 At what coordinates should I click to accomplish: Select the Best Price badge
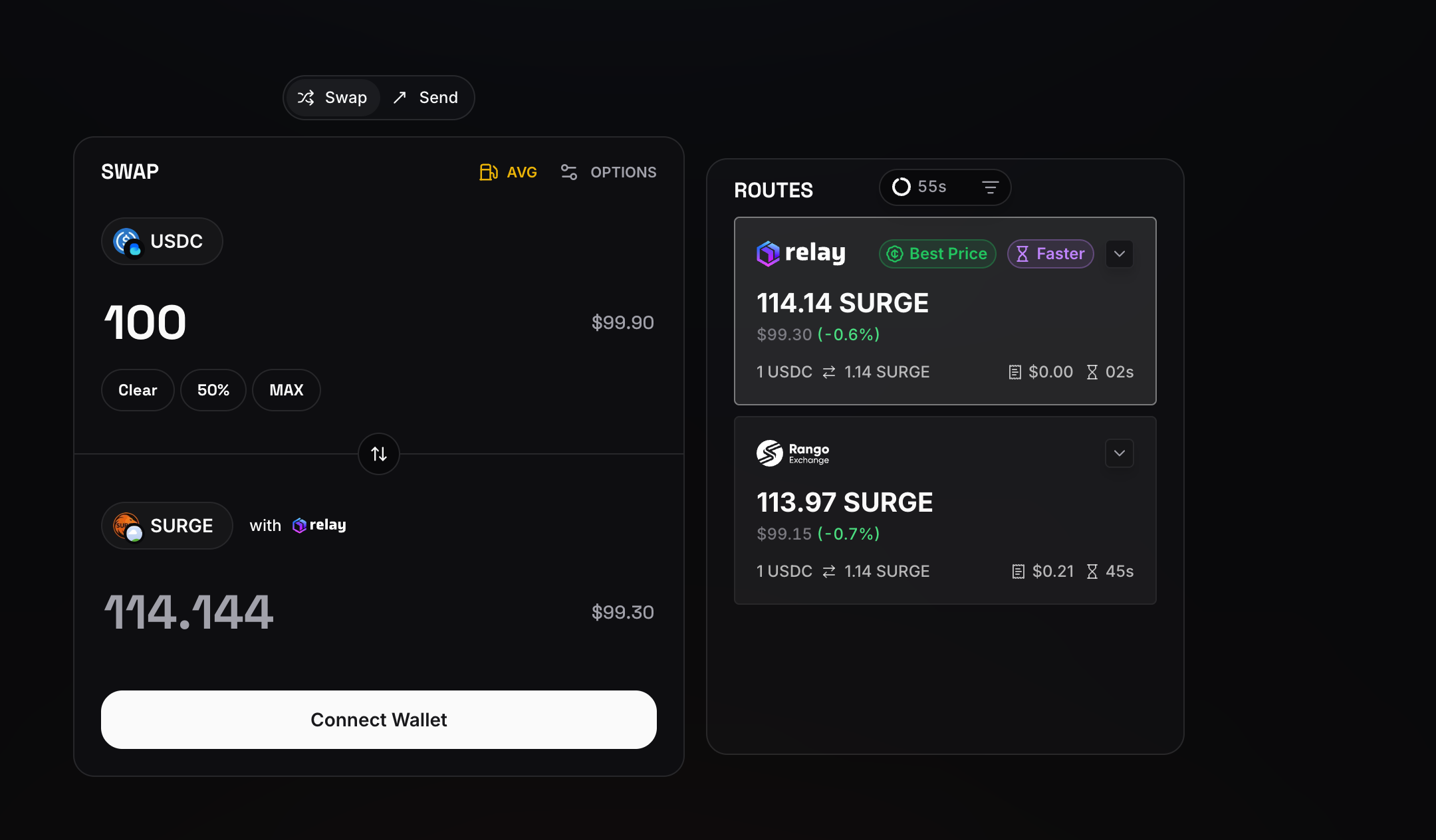click(937, 254)
